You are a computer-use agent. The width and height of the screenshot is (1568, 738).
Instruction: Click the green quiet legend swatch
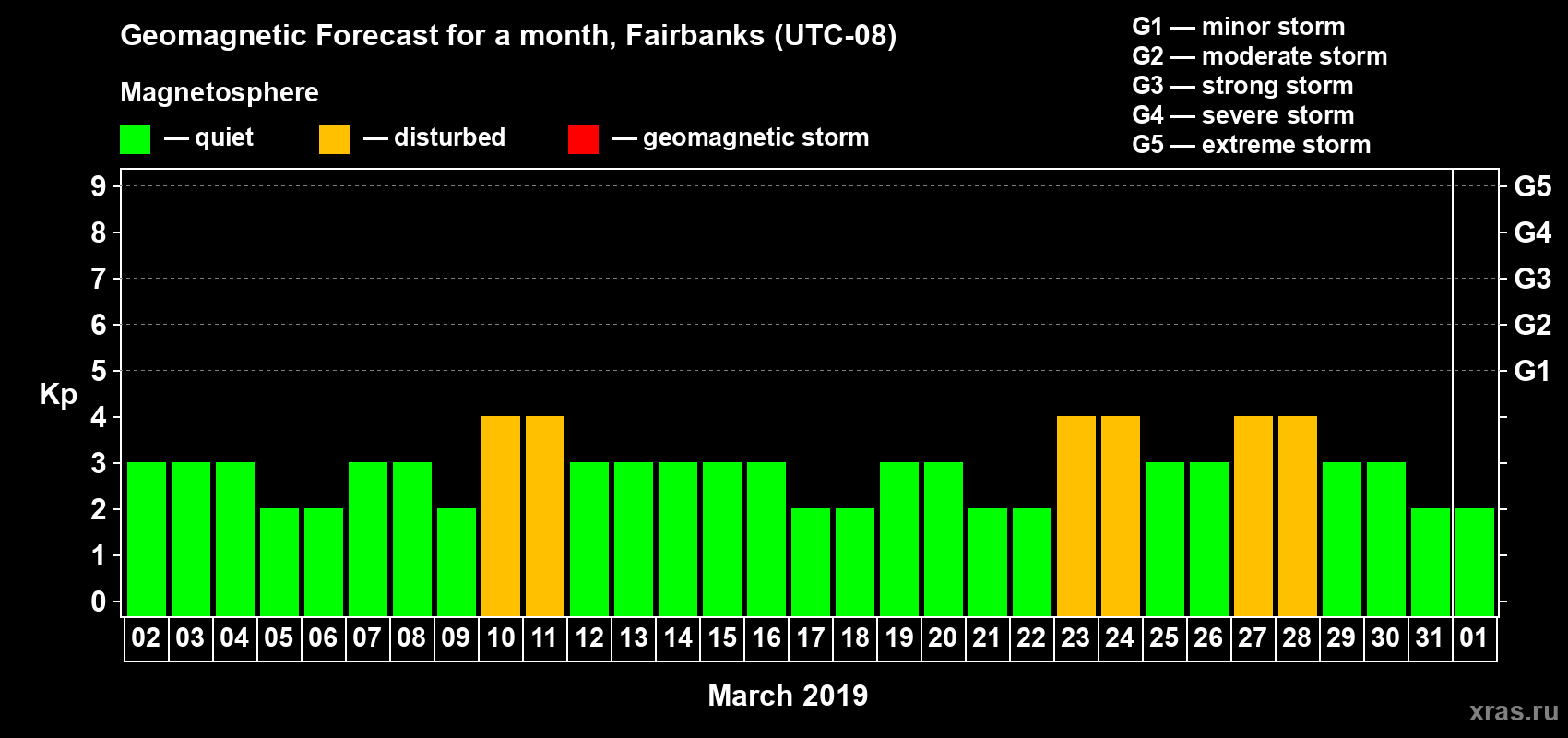pyautogui.click(x=136, y=139)
